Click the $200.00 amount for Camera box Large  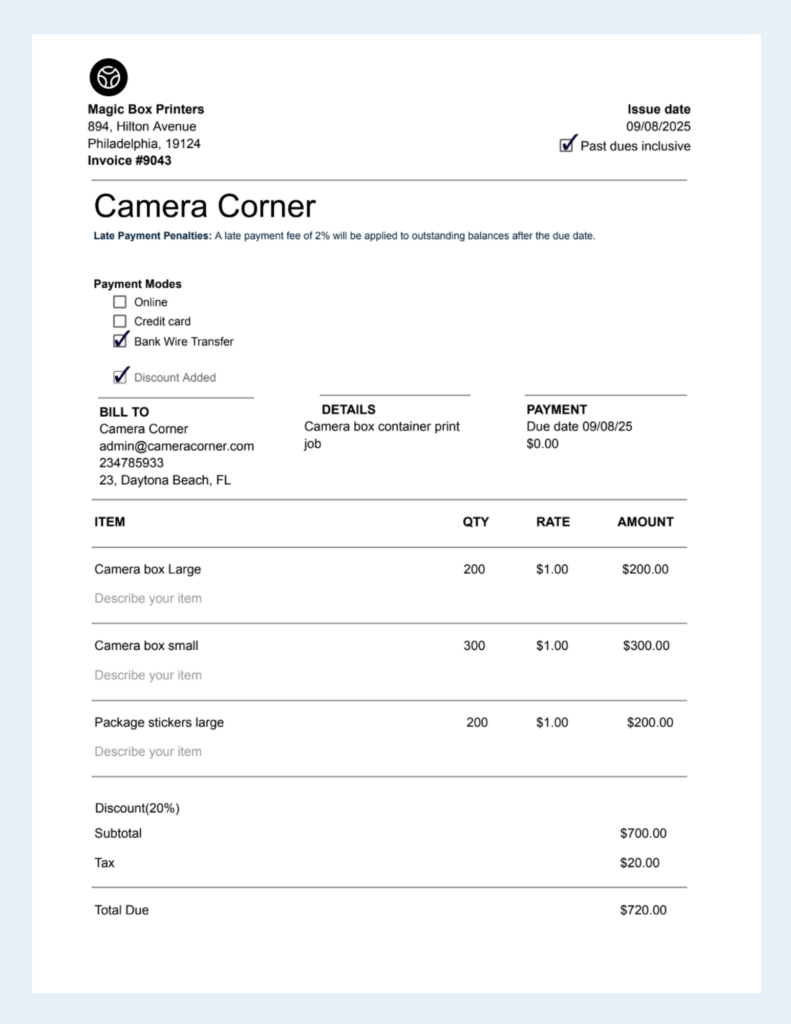(645, 569)
